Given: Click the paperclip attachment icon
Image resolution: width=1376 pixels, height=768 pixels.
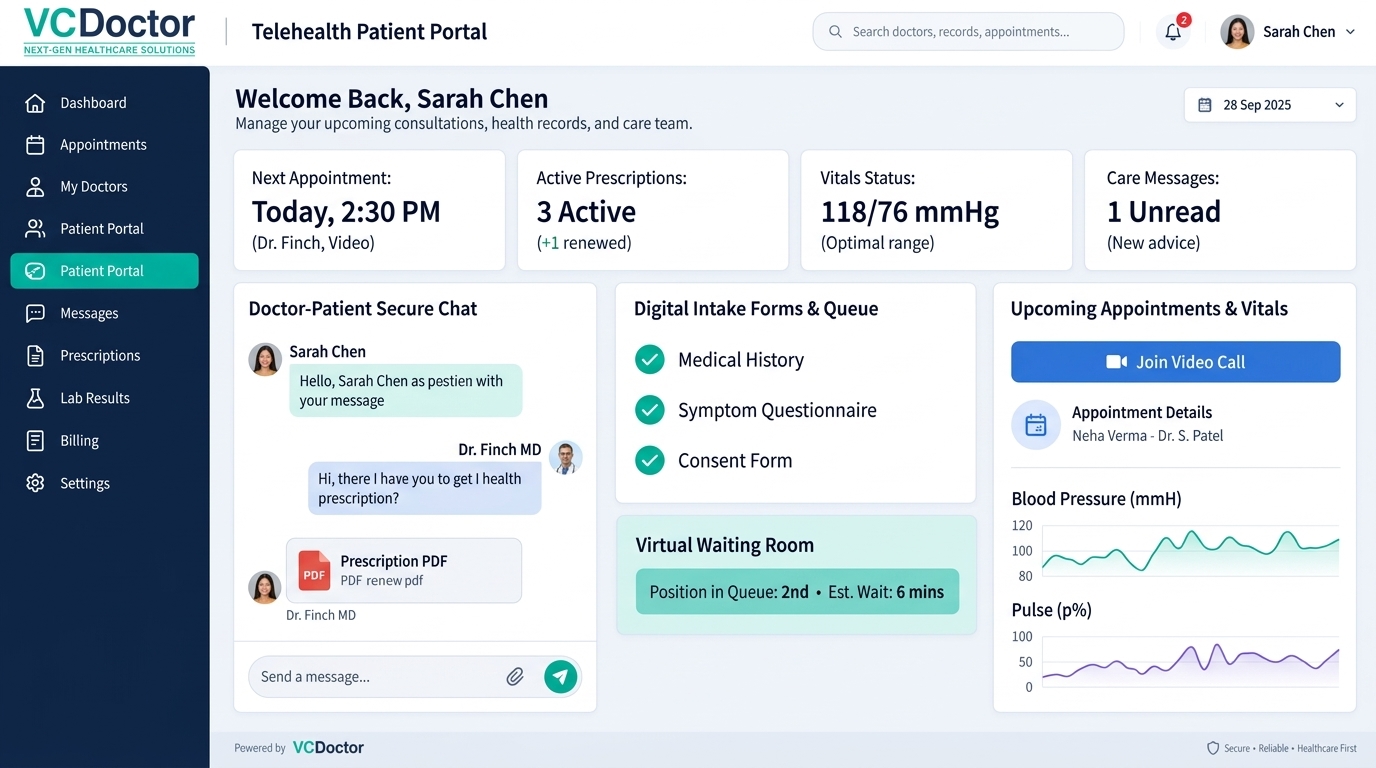Looking at the screenshot, I should tap(515, 677).
